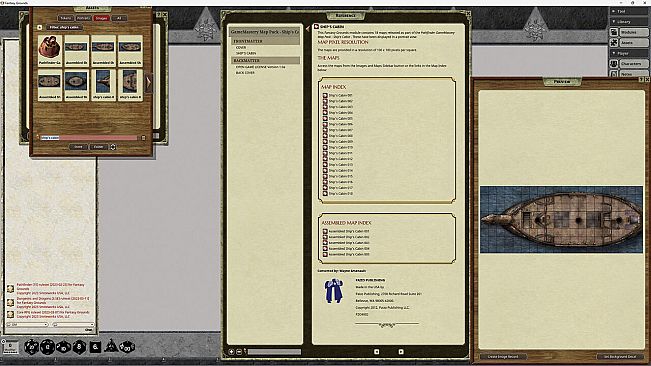
Task: Go to next page in Reference
Action: click(401, 351)
